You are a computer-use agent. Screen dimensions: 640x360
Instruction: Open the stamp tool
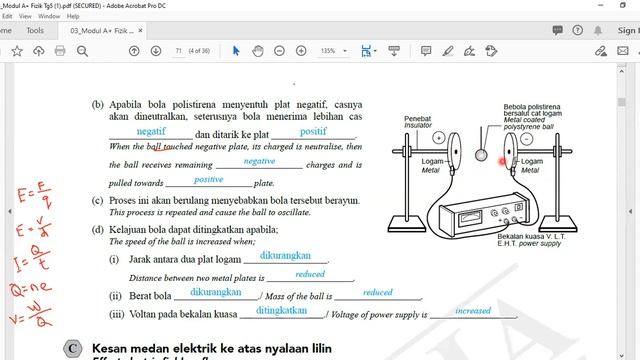point(491,51)
